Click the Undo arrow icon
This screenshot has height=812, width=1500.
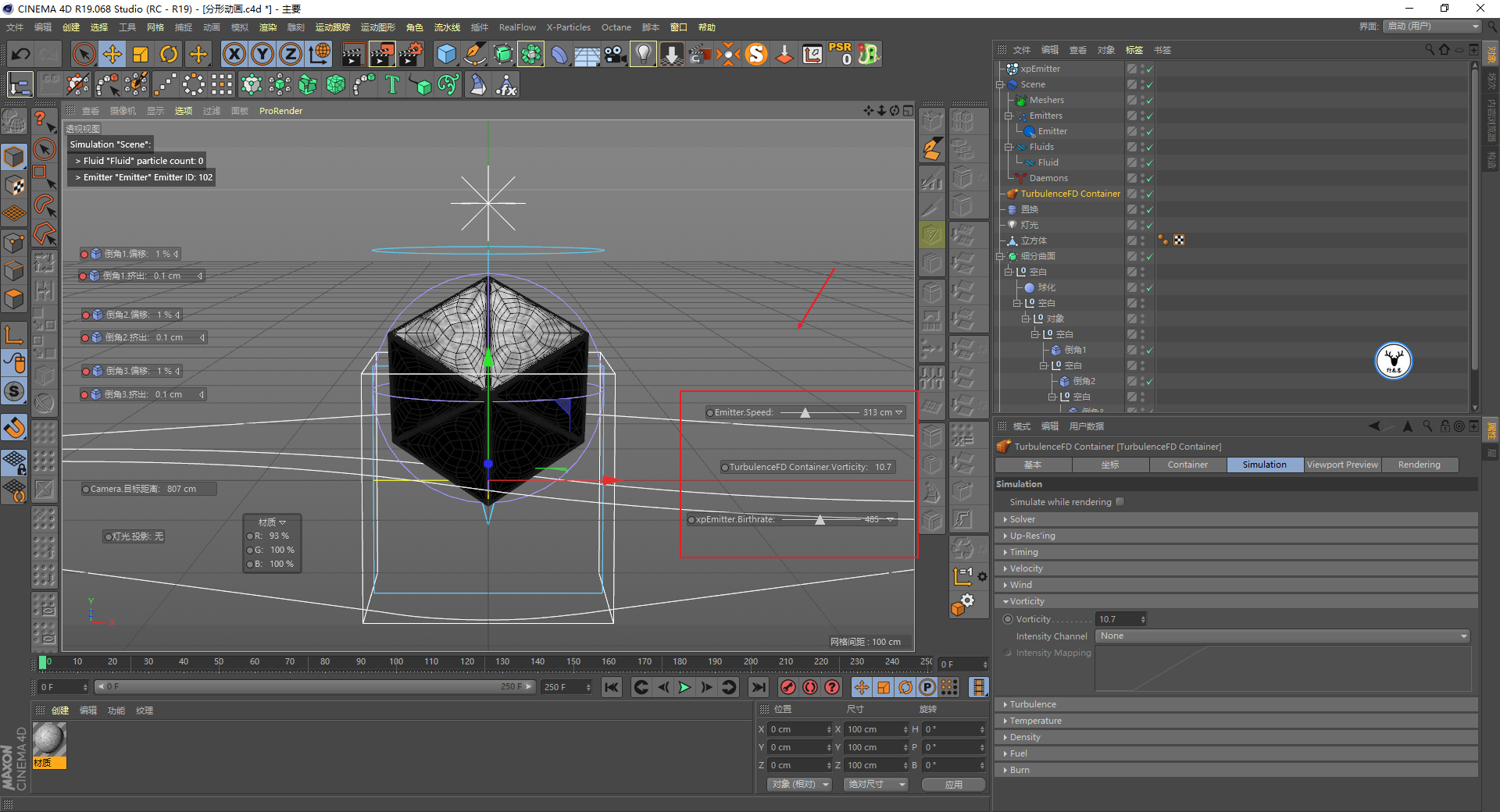click(x=21, y=54)
